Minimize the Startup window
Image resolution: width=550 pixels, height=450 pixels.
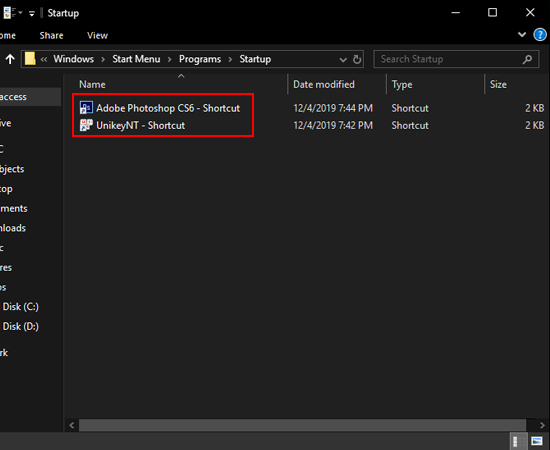coord(455,13)
